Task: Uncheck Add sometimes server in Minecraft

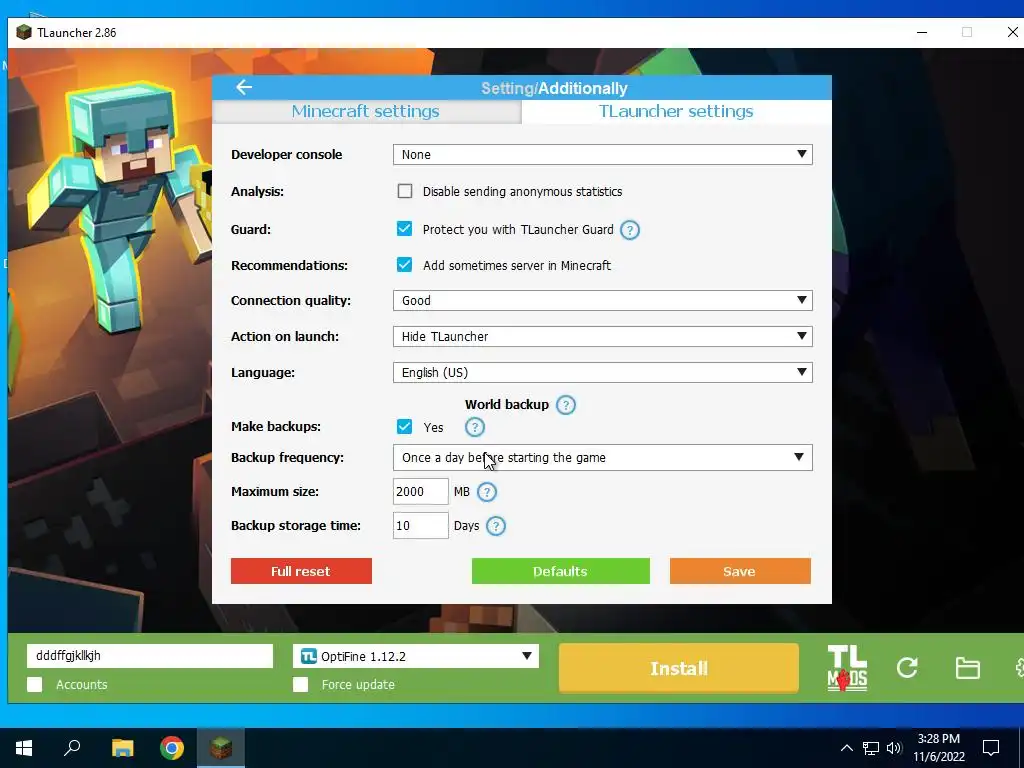Action: tap(404, 264)
